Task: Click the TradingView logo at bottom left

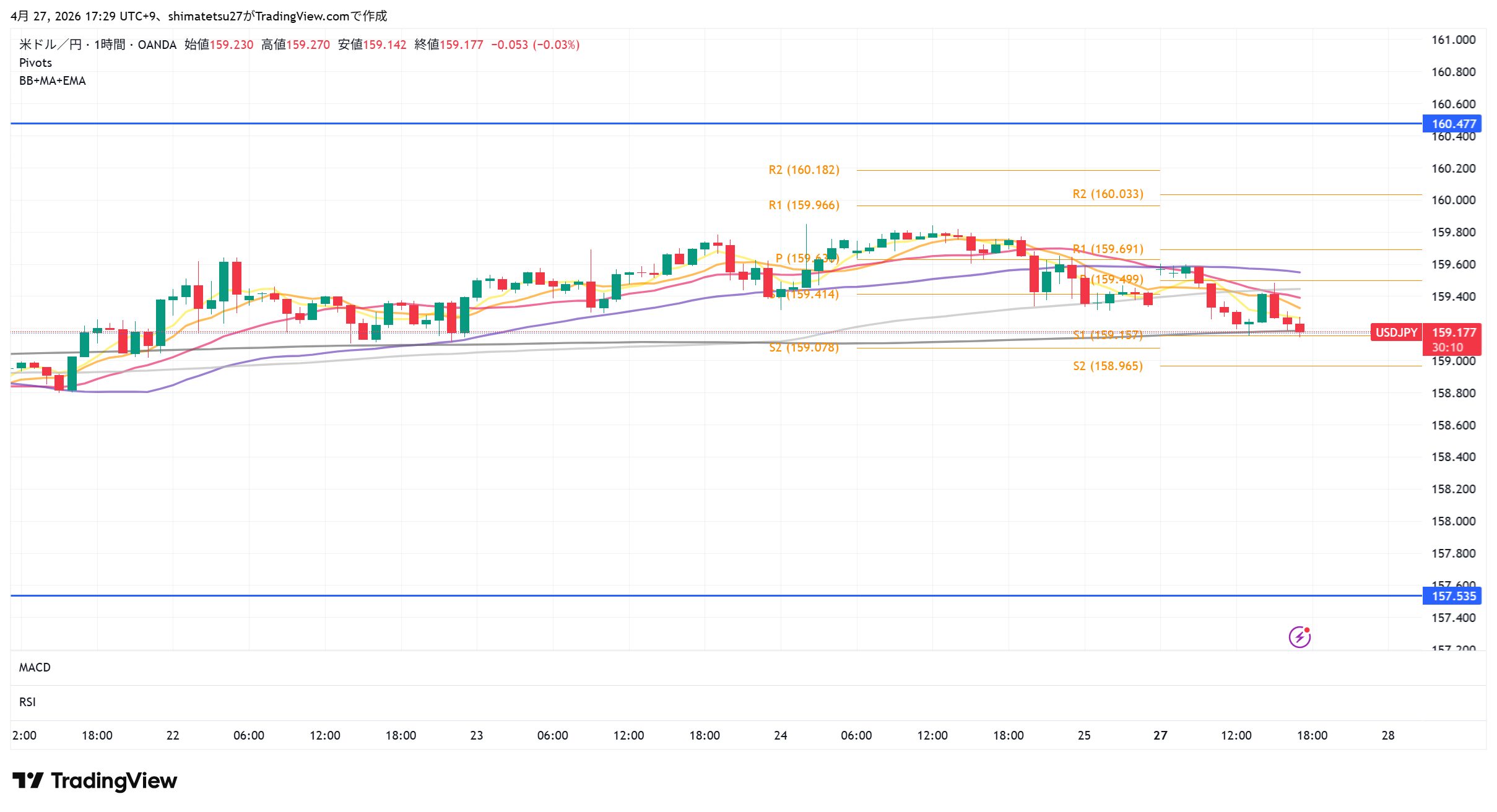Action: 95,780
